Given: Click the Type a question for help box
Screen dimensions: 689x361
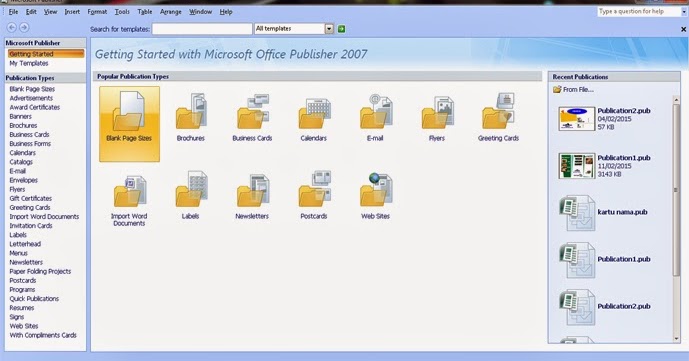Looking at the screenshot, I should pos(639,12).
